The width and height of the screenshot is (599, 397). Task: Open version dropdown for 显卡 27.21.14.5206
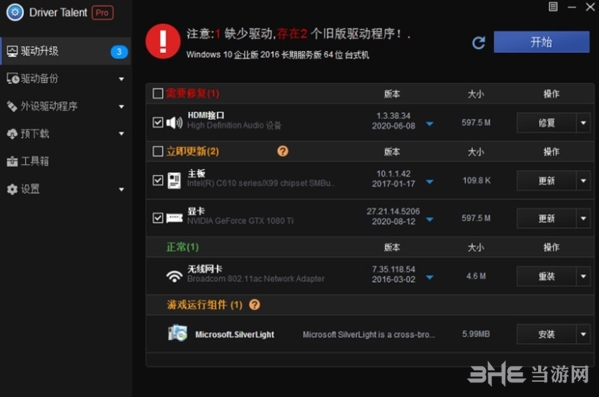pyautogui.click(x=430, y=220)
